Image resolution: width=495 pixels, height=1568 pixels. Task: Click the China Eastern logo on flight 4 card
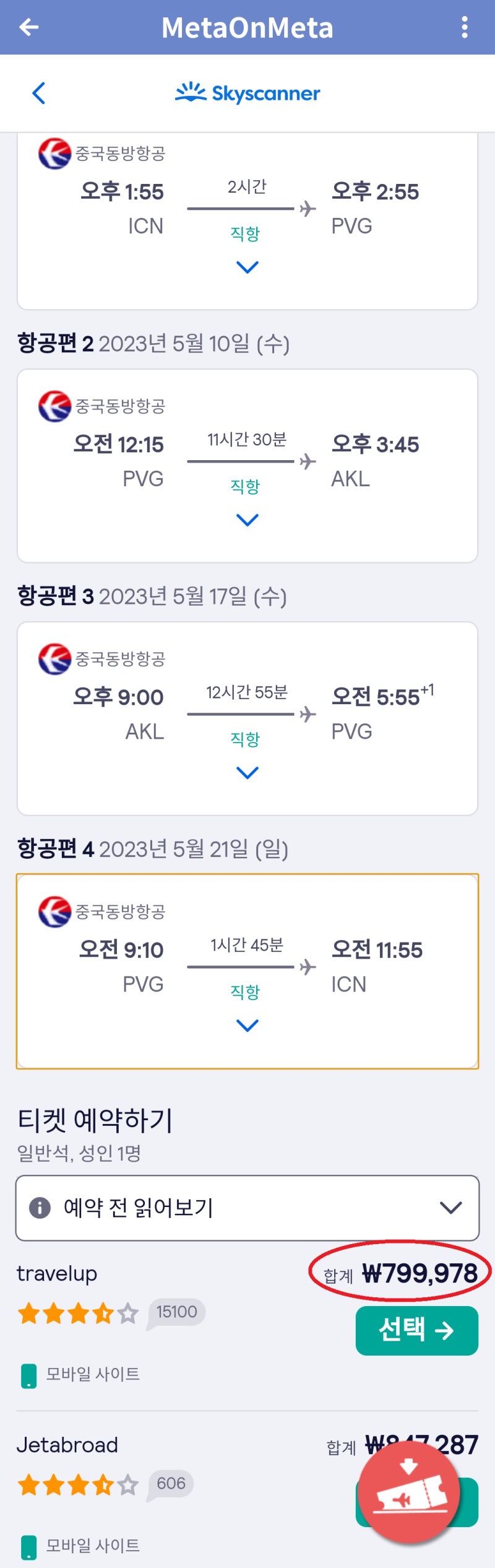[x=53, y=911]
